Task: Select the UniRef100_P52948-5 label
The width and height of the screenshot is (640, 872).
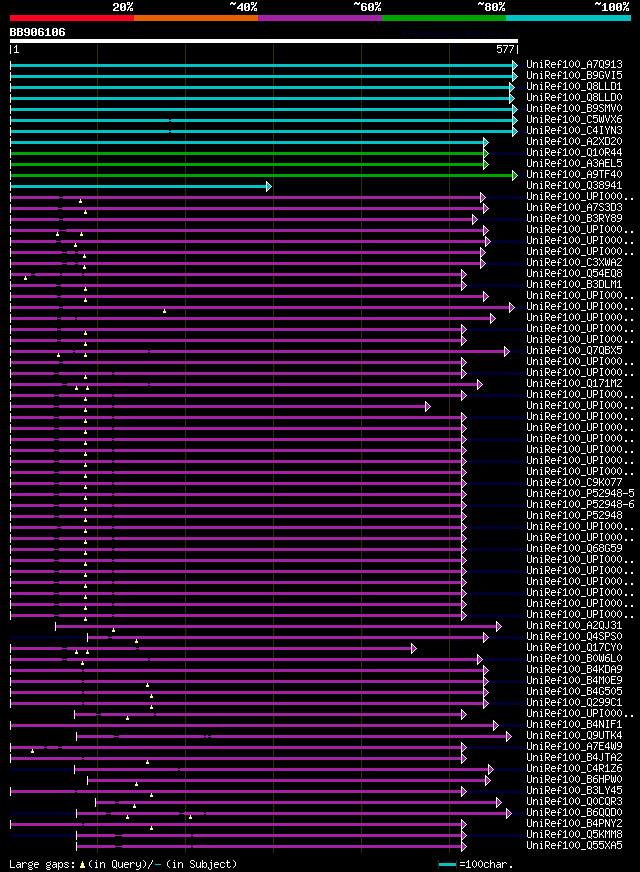Action: tap(581, 493)
